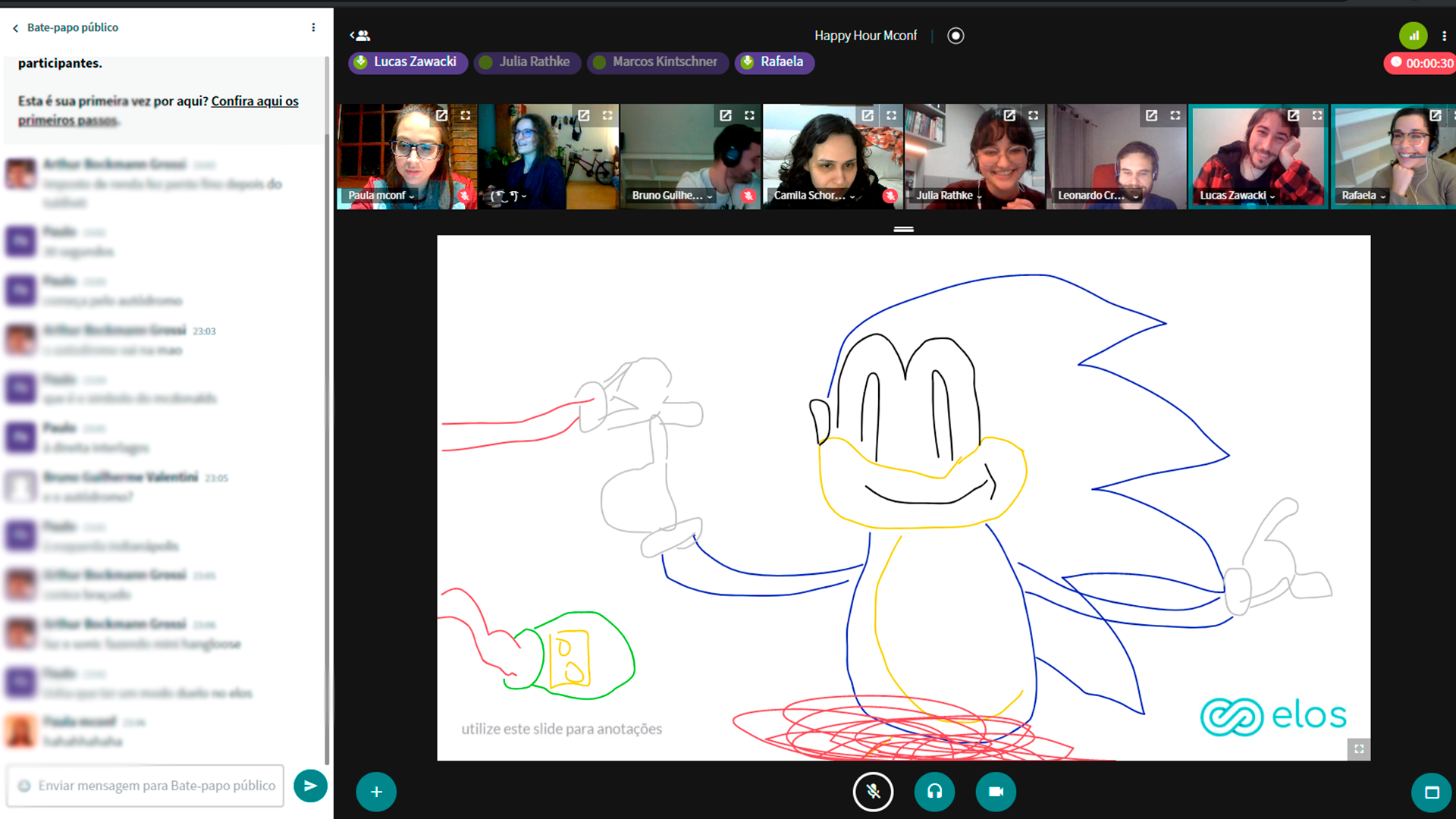Click the Rafaela talking indicator pill
The height and width of the screenshot is (819, 1456).
tap(774, 62)
